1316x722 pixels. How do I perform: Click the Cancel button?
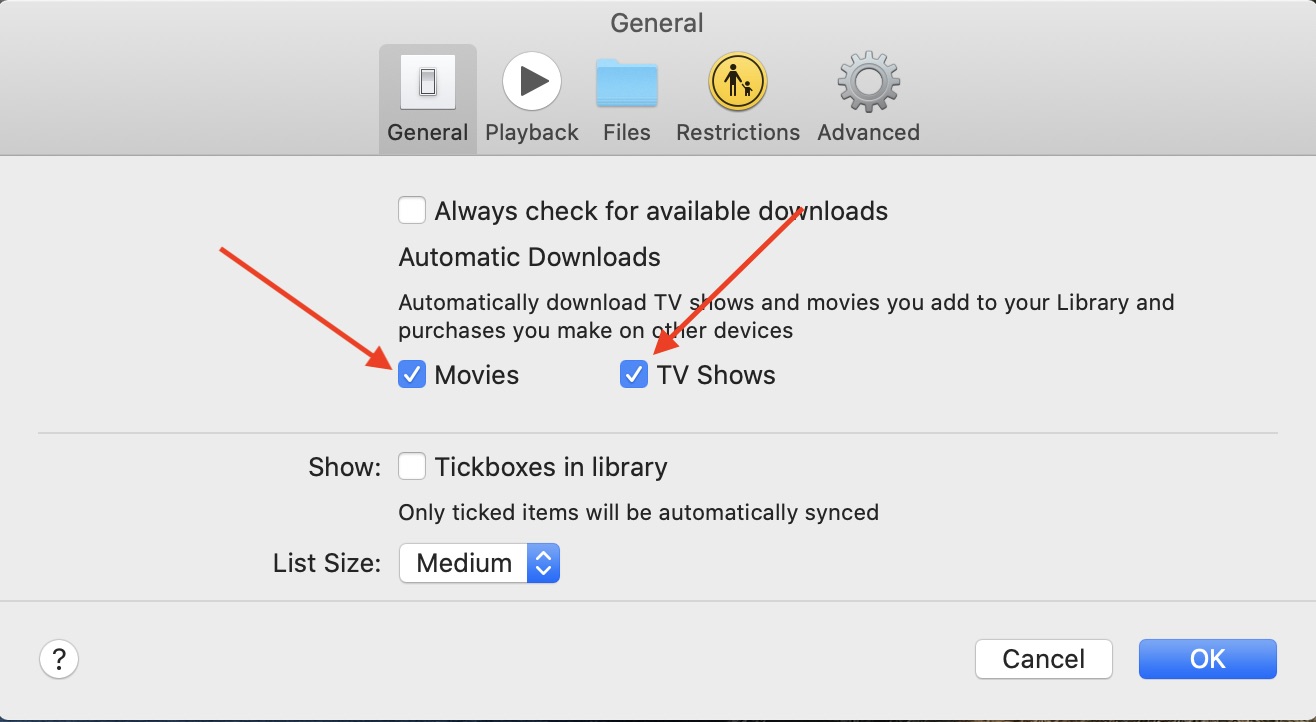[x=1044, y=659]
